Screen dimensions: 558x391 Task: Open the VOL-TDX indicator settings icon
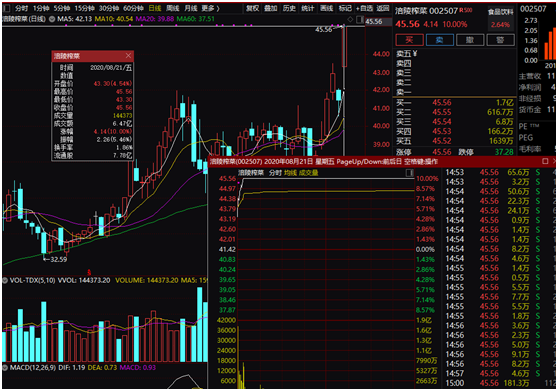coord(5,280)
